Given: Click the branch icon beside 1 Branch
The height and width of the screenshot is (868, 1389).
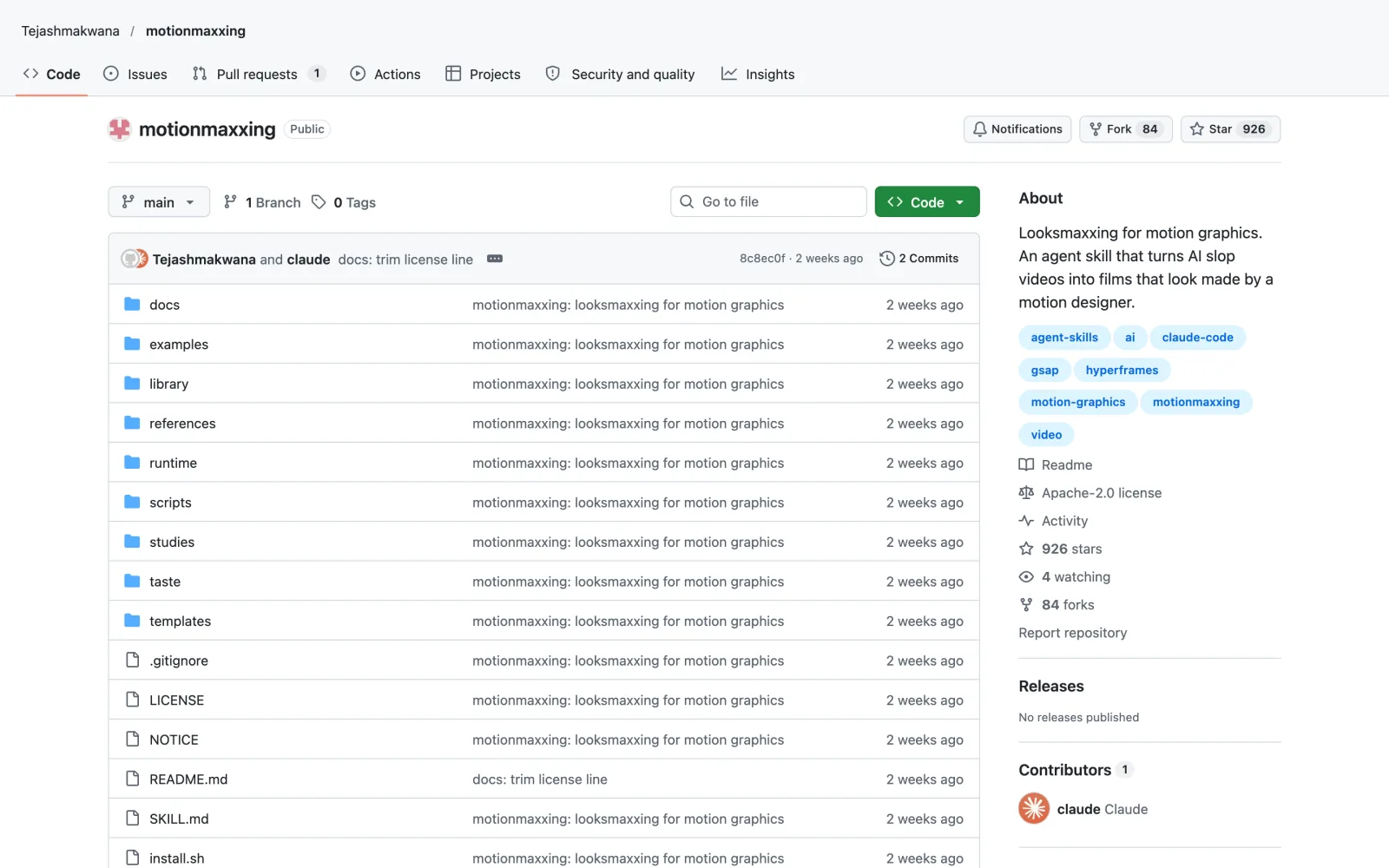Looking at the screenshot, I should click(230, 201).
